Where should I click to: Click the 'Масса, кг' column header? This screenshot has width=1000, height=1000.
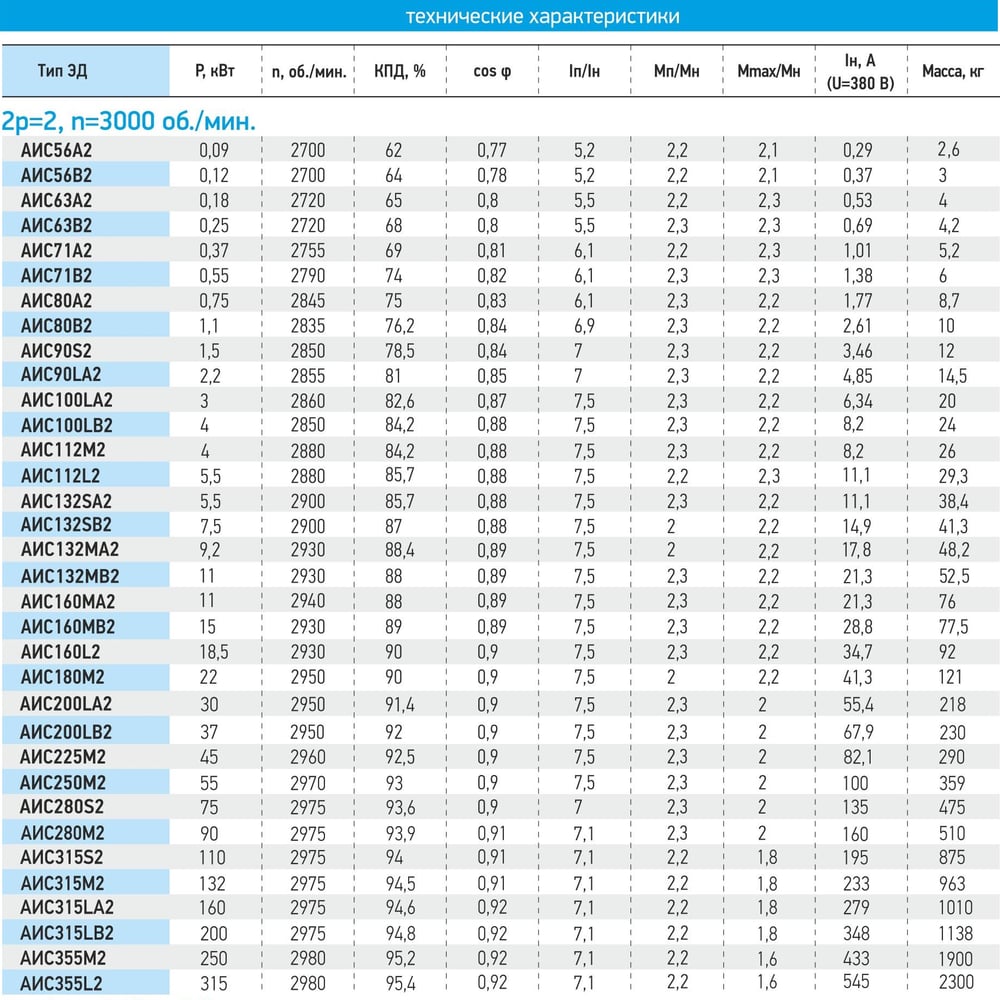pyautogui.click(x=953, y=71)
